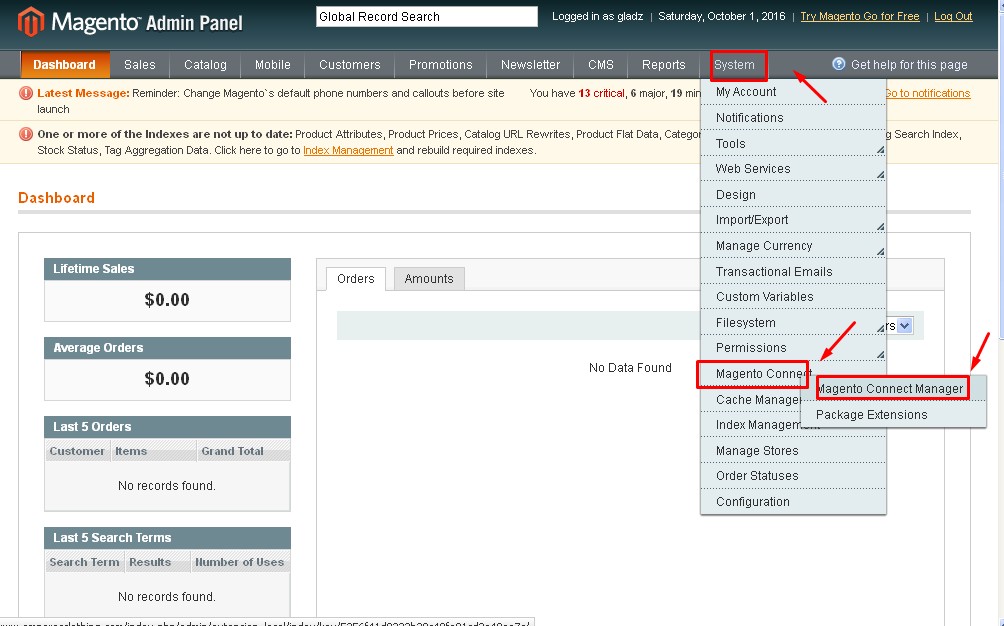Follow Try Magento Go for Free link
The width and height of the screenshot is (1004, 626).
click(x=860, y=17)
